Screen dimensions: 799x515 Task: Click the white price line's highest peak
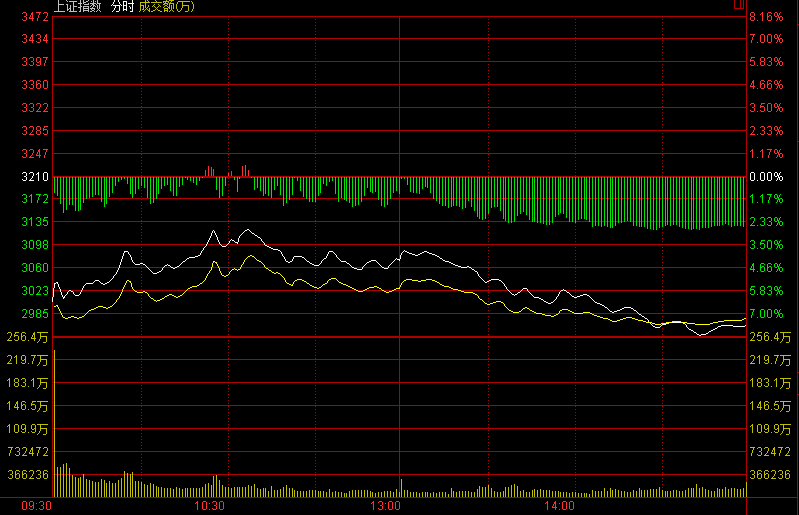click(214, 231)
